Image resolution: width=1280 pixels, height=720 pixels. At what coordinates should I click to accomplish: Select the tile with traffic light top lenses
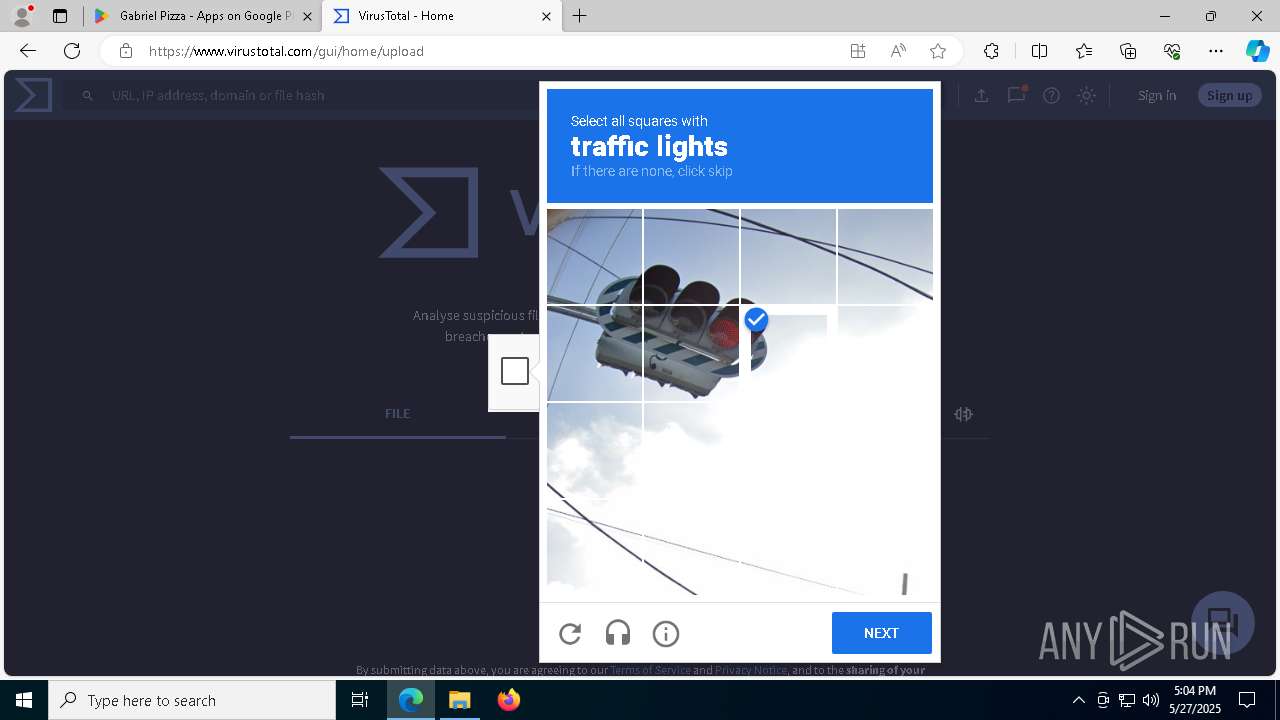pyautogui.click(x=691, y=256)
